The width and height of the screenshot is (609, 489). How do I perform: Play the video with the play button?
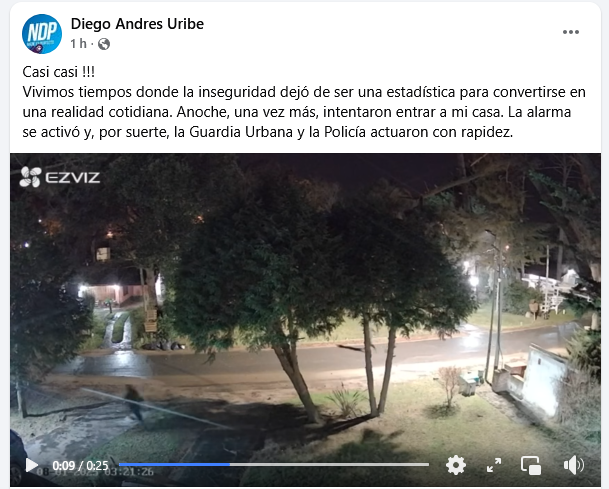[31, 465]
